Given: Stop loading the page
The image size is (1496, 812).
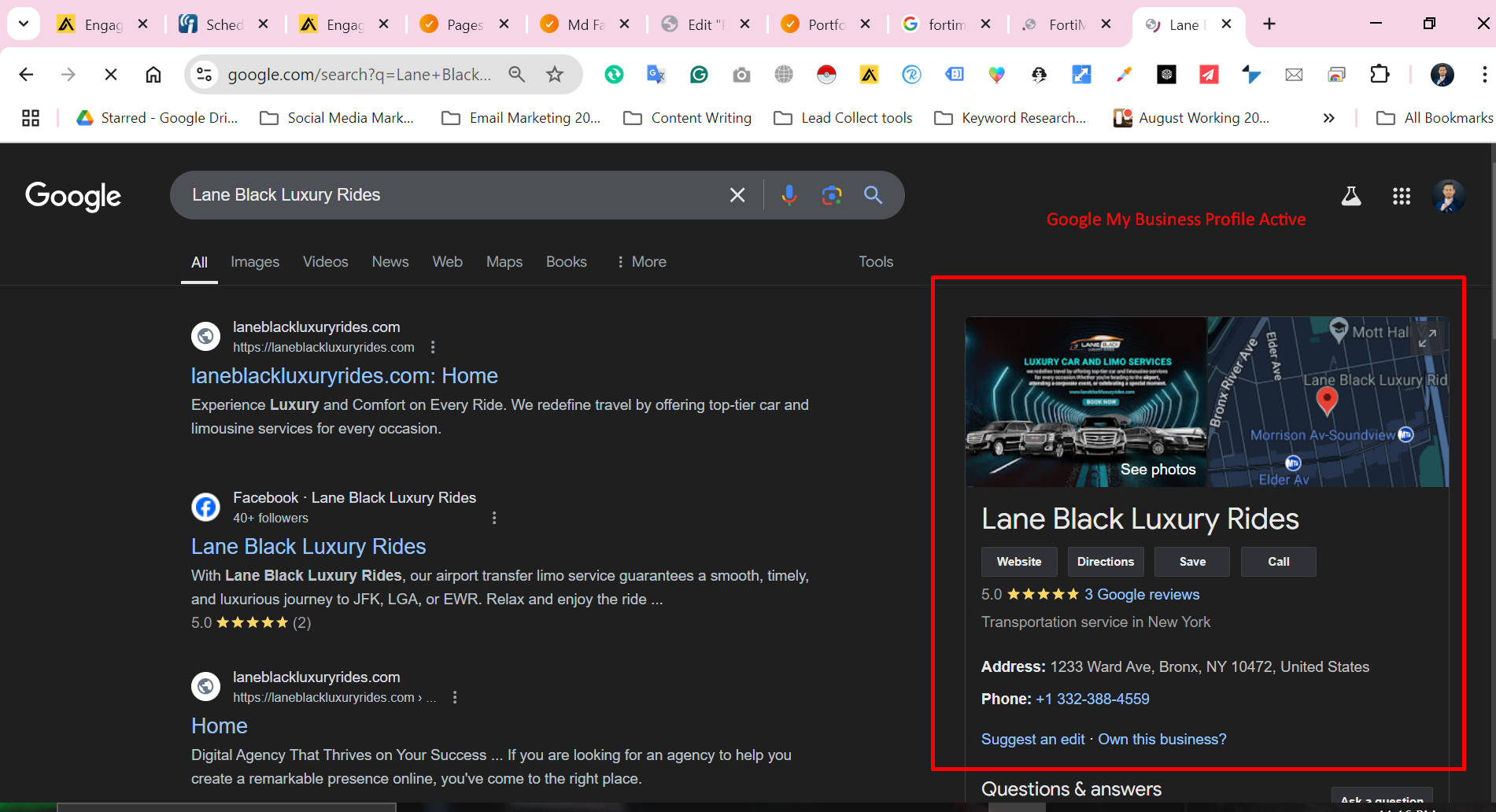Looking at the screenshot, I should point(111,75).
